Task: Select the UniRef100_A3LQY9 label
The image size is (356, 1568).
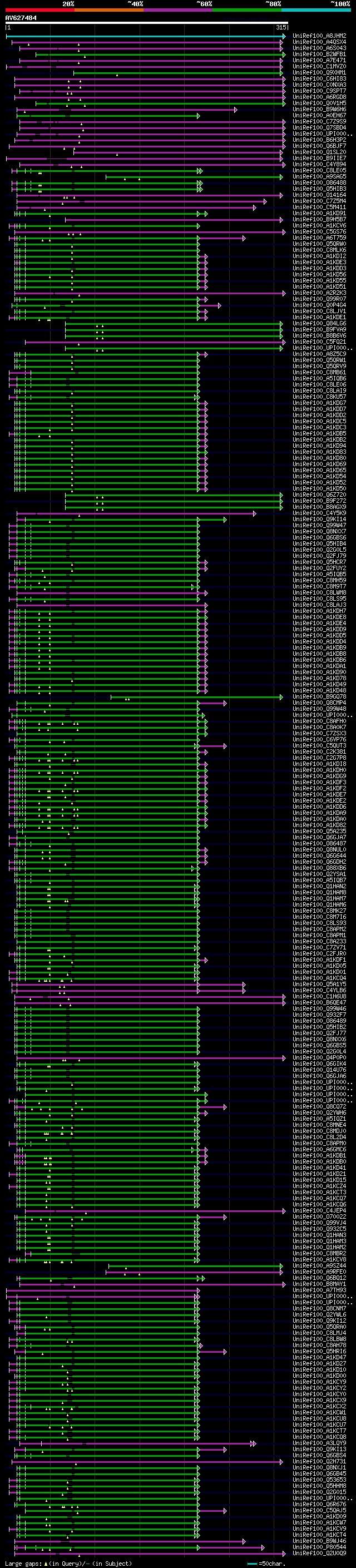Action: 319,1443
